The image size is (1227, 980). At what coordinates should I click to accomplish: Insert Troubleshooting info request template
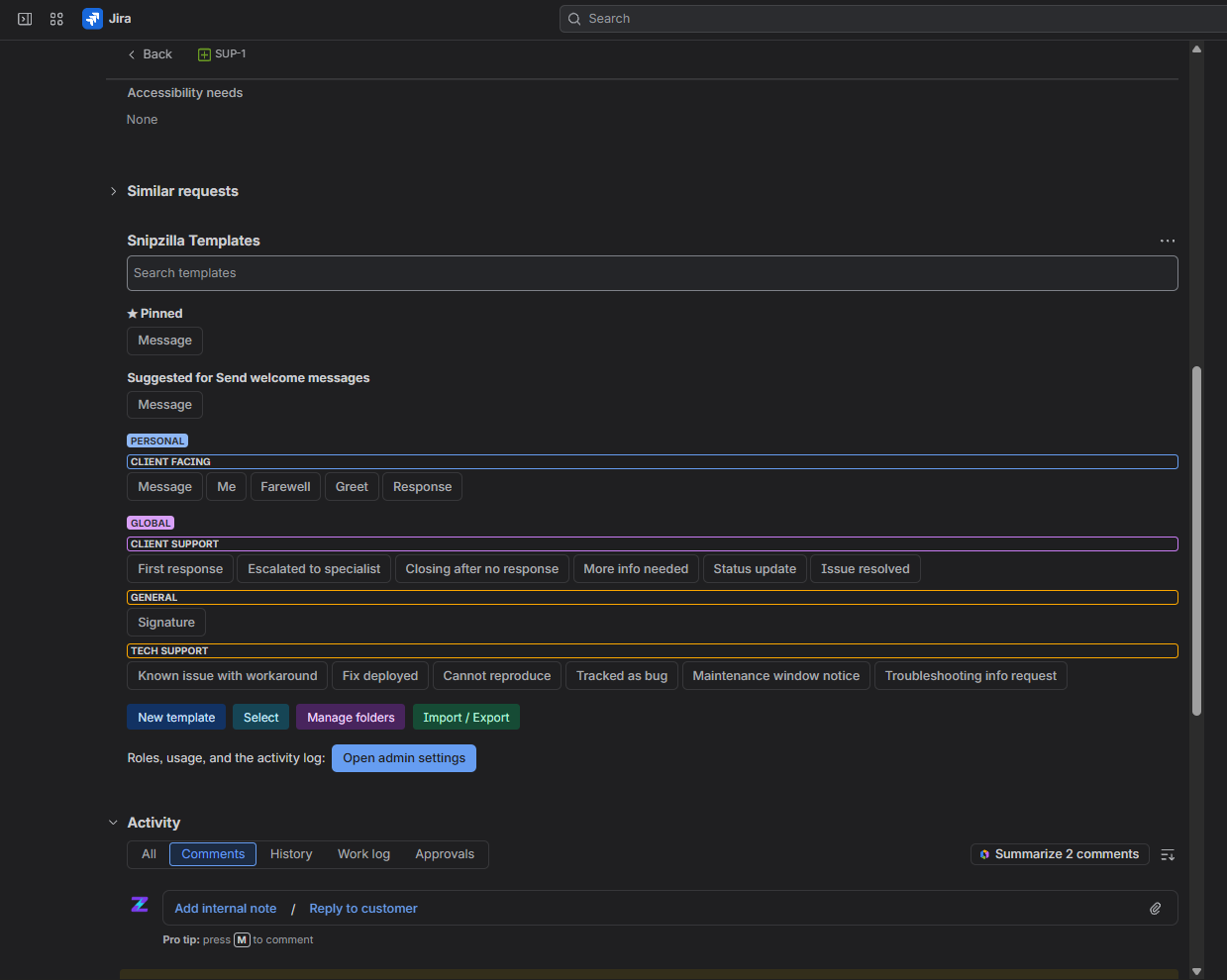(x=971, y=676)
